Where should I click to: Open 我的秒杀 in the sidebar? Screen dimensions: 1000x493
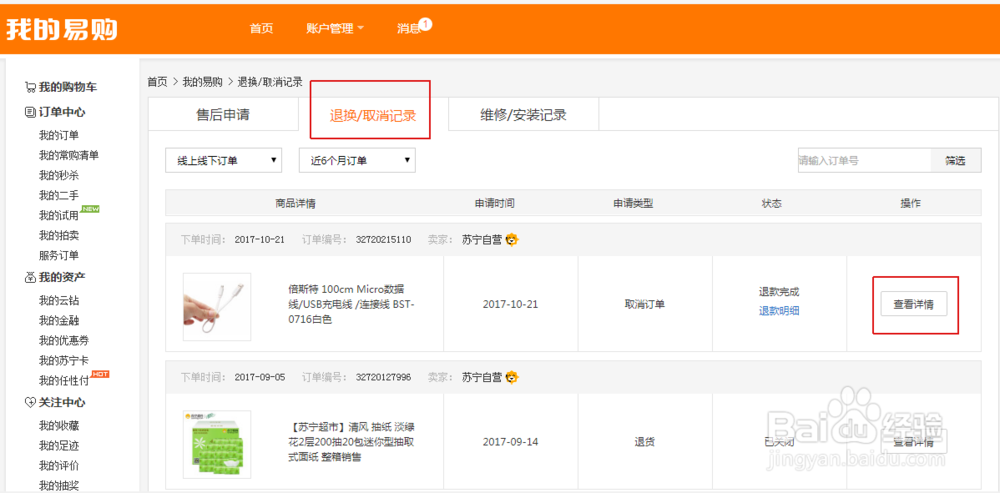pyautogui.click(x=59, y=175)
